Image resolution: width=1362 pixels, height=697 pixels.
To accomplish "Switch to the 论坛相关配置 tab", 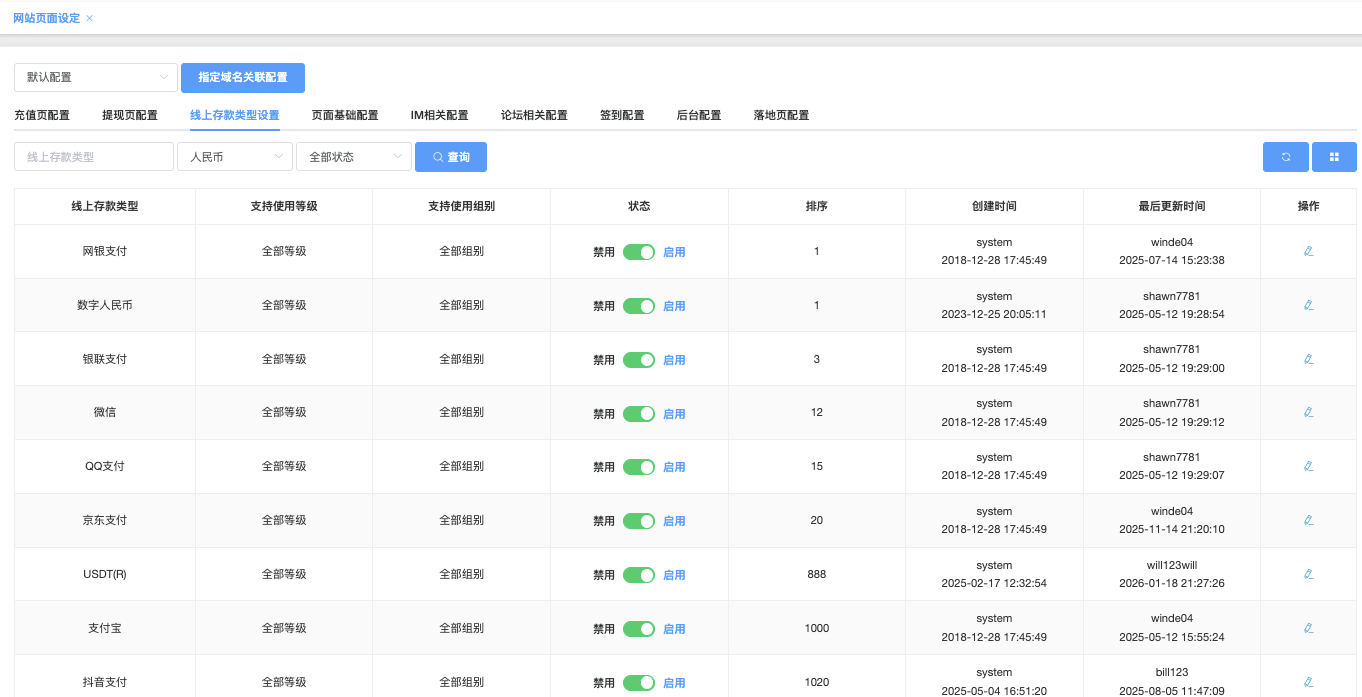I will click(534, 115).
